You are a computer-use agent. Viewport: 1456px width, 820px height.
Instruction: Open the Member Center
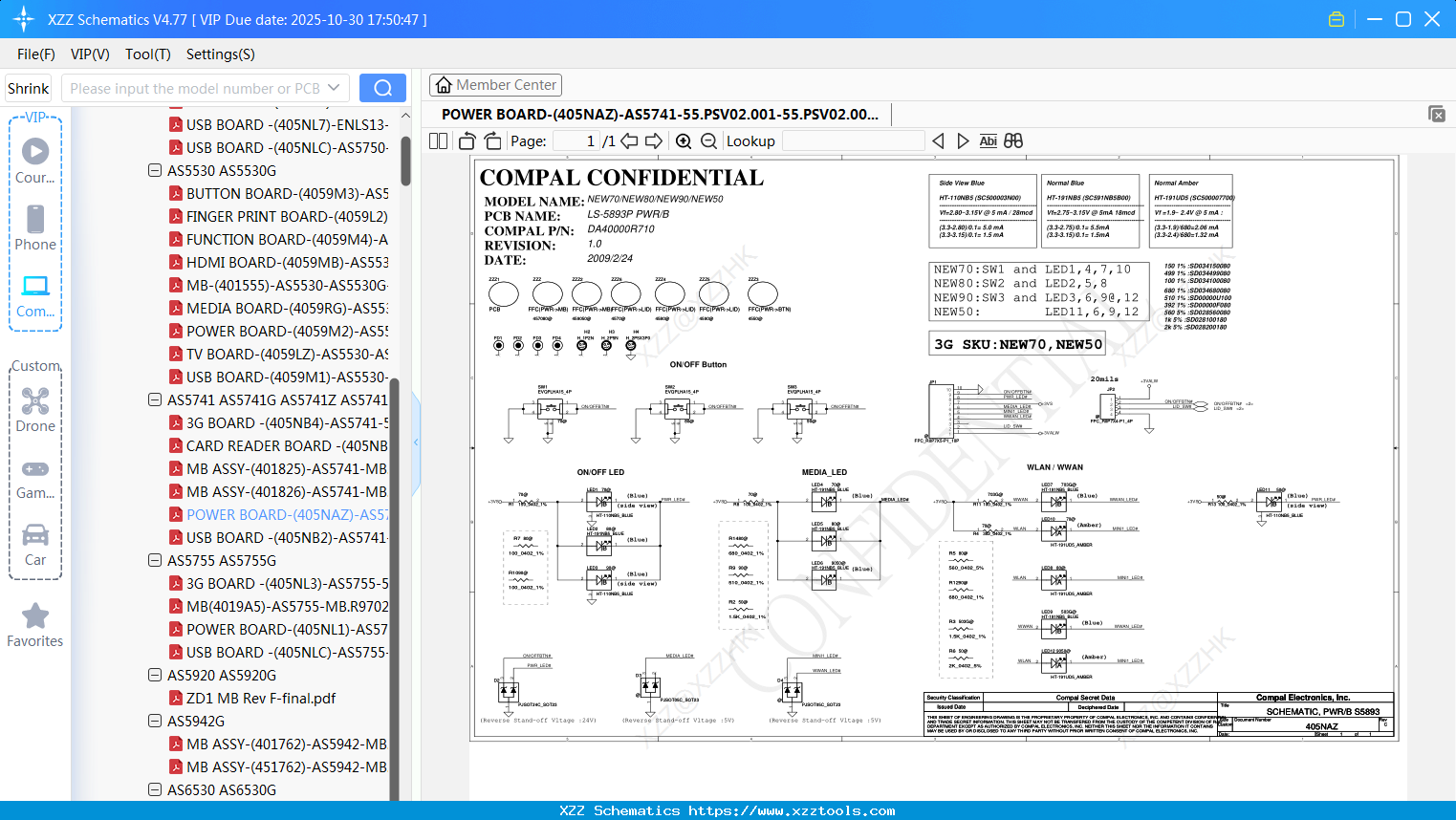495,85
